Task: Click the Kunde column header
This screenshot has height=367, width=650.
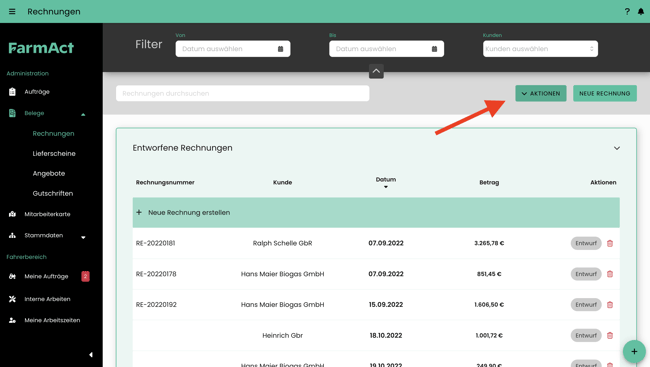Action: point(282,182)
